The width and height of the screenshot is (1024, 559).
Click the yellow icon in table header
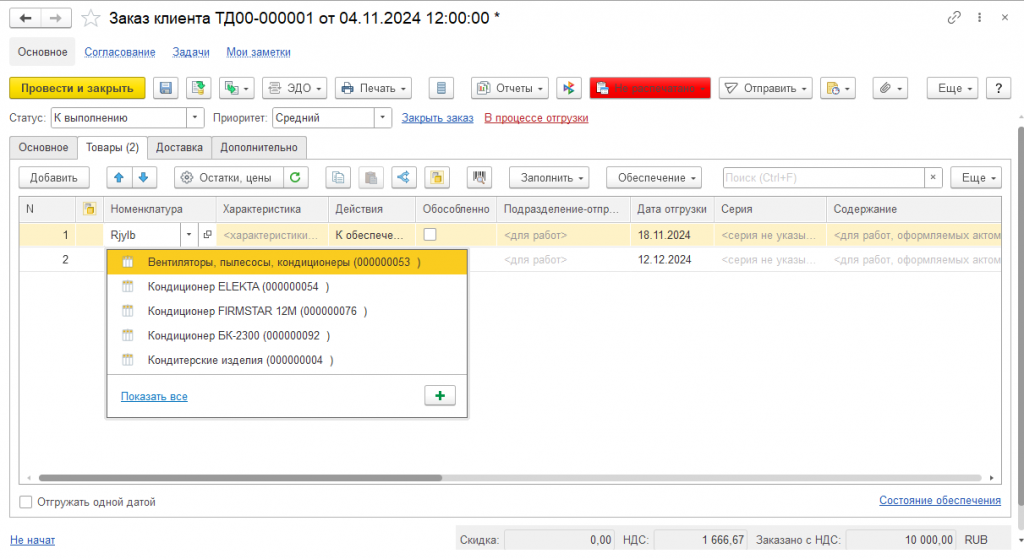click(x=89, y=209)
